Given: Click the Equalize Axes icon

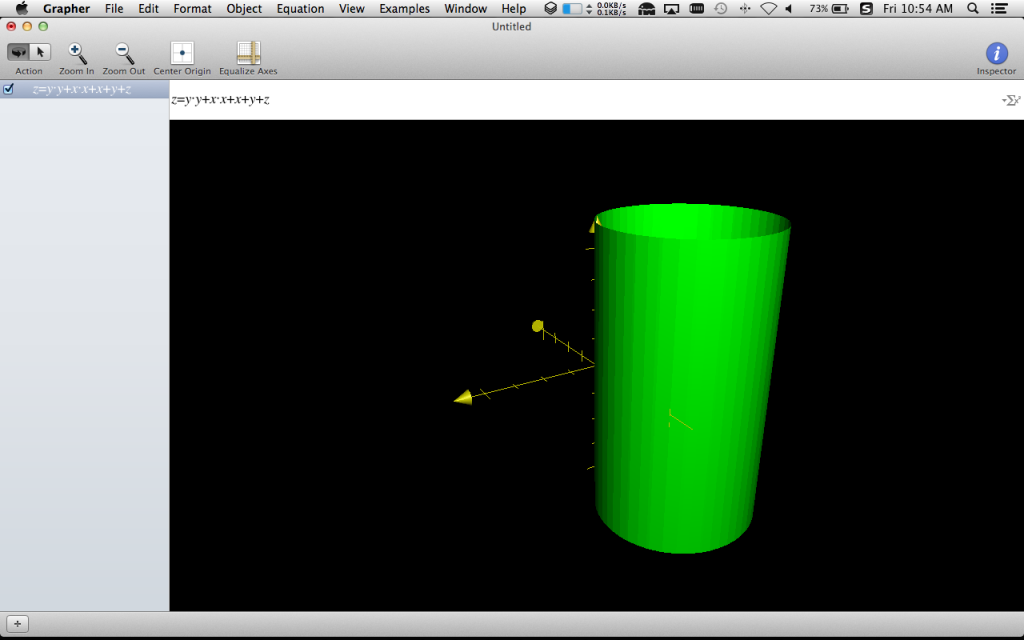Looking at the screenshot, I should [x=248, y=53].
